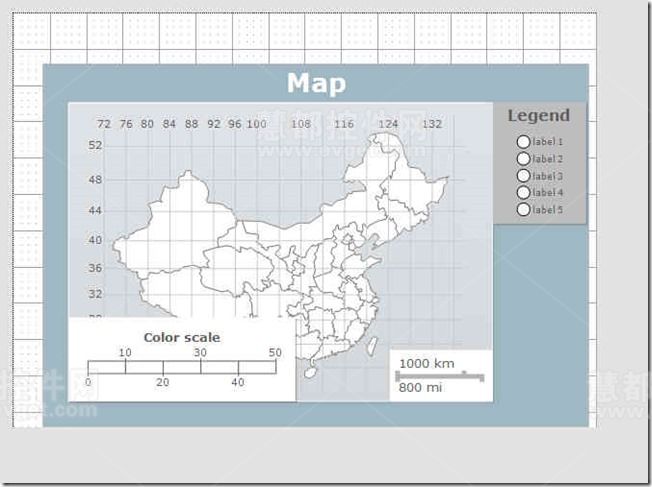The height and width of the screenshot is (487, 652).
Task: Select the label 4 legend marker circle
Action: tap(523, 193)
